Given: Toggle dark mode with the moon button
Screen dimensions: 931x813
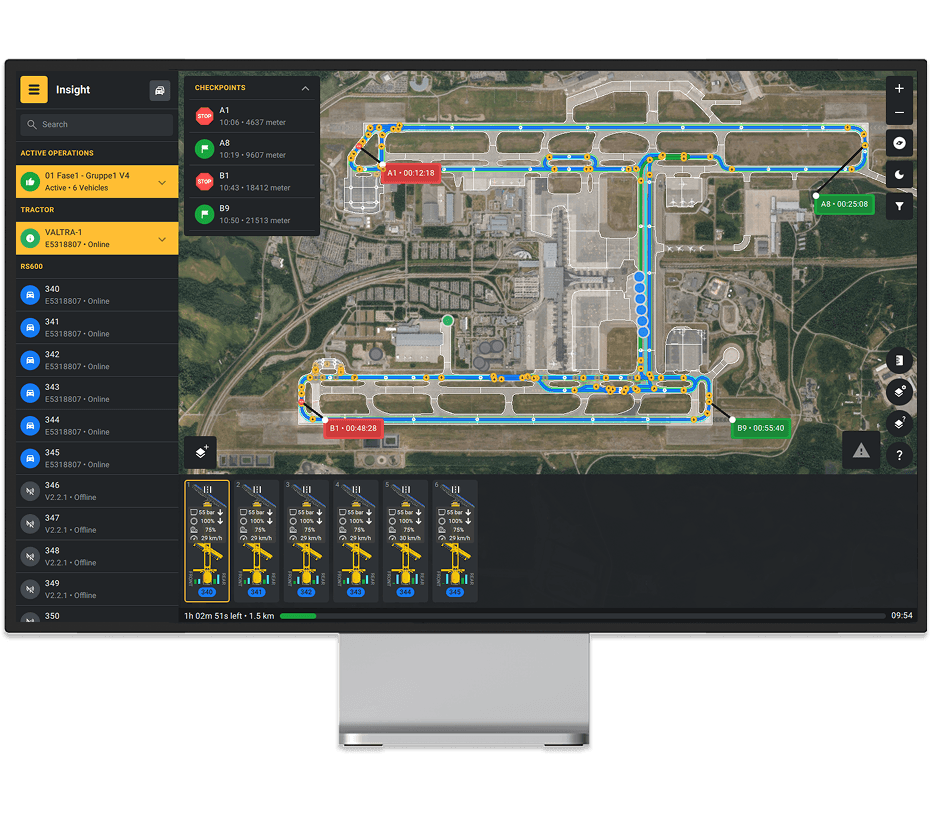Looking at the screenshot, I should pyautogui.click(x=899, y=175).
